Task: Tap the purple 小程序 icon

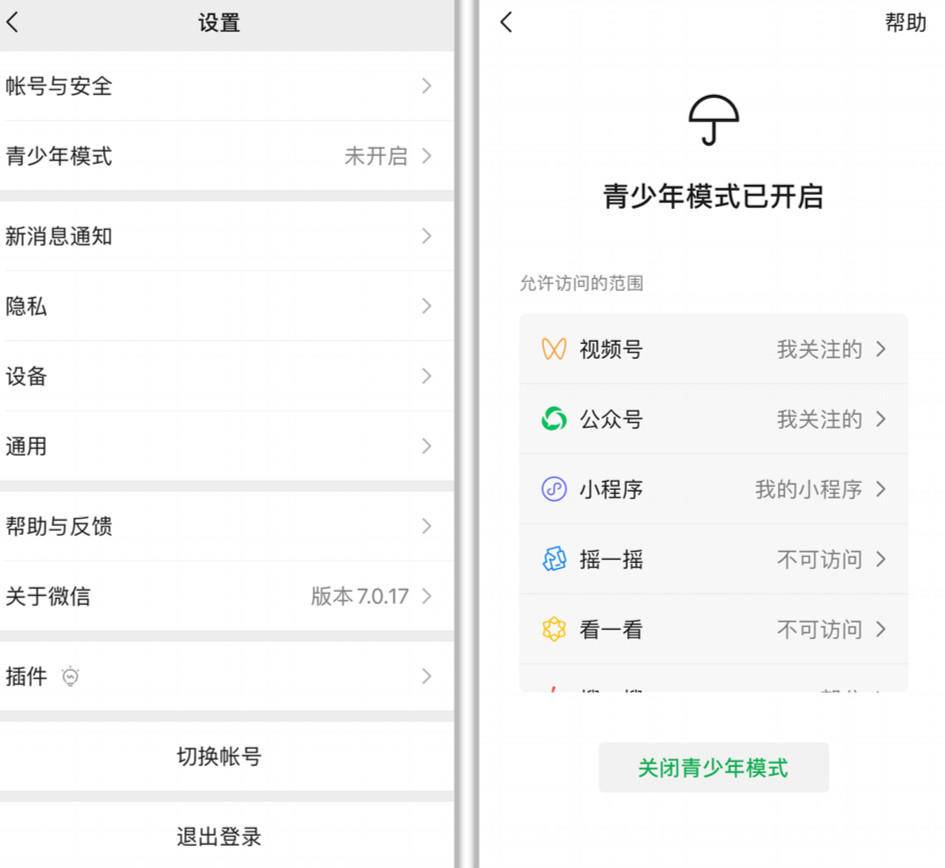Action: tap(554, 489)
